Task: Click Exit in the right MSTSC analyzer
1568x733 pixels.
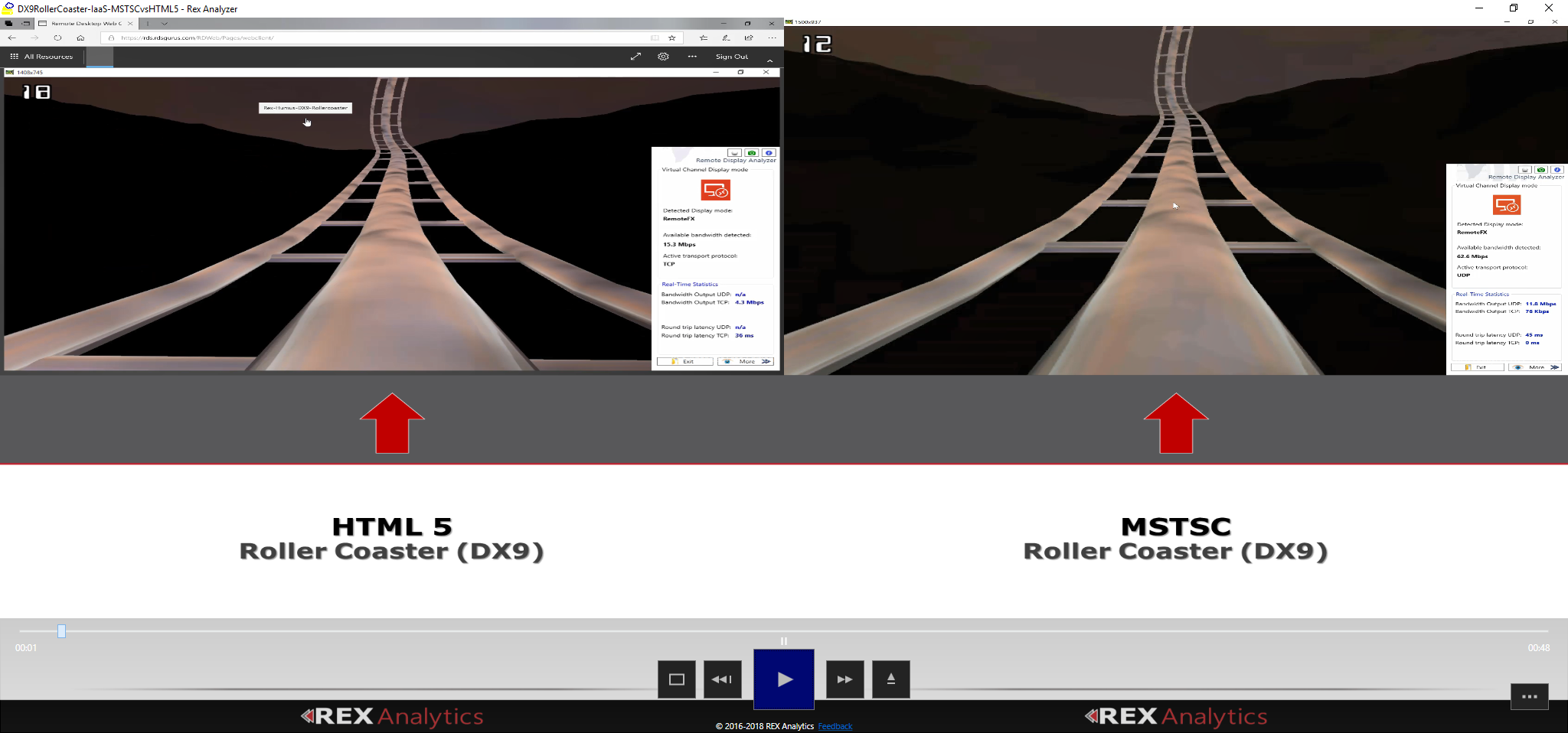Action: [1477, 367]
